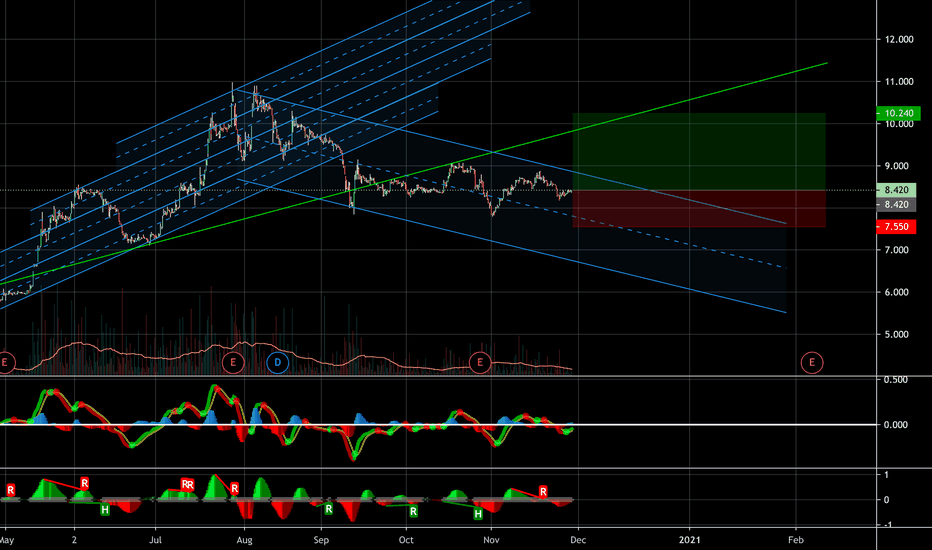The width and height of the screenshot is (932, 550).
Task: Click the 5.000 price axis label
Action: (x=896, y=334)
